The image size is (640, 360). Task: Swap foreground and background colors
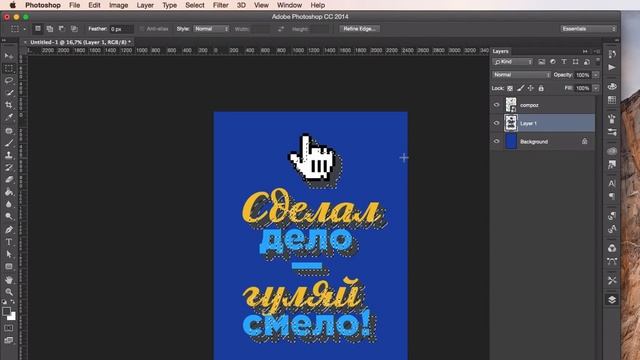pyautogui.click(x=13, y=302)
